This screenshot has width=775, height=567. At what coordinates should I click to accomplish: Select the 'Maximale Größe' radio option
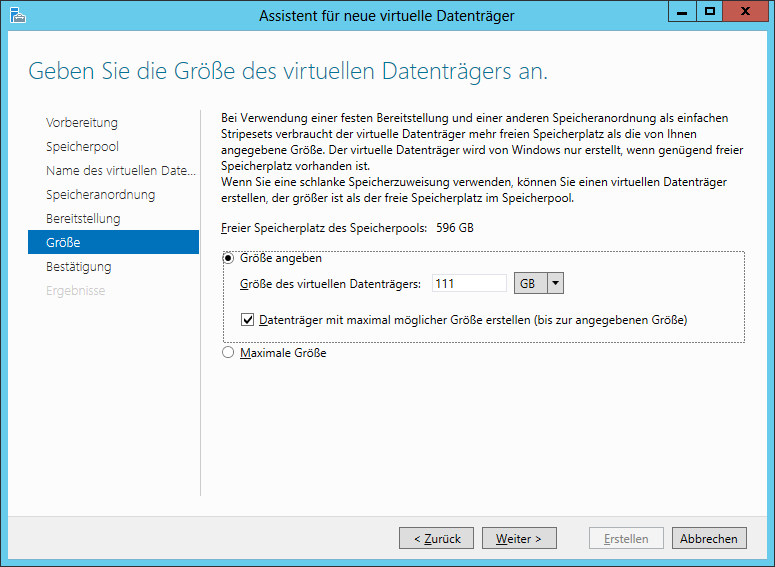coord(228,352)
